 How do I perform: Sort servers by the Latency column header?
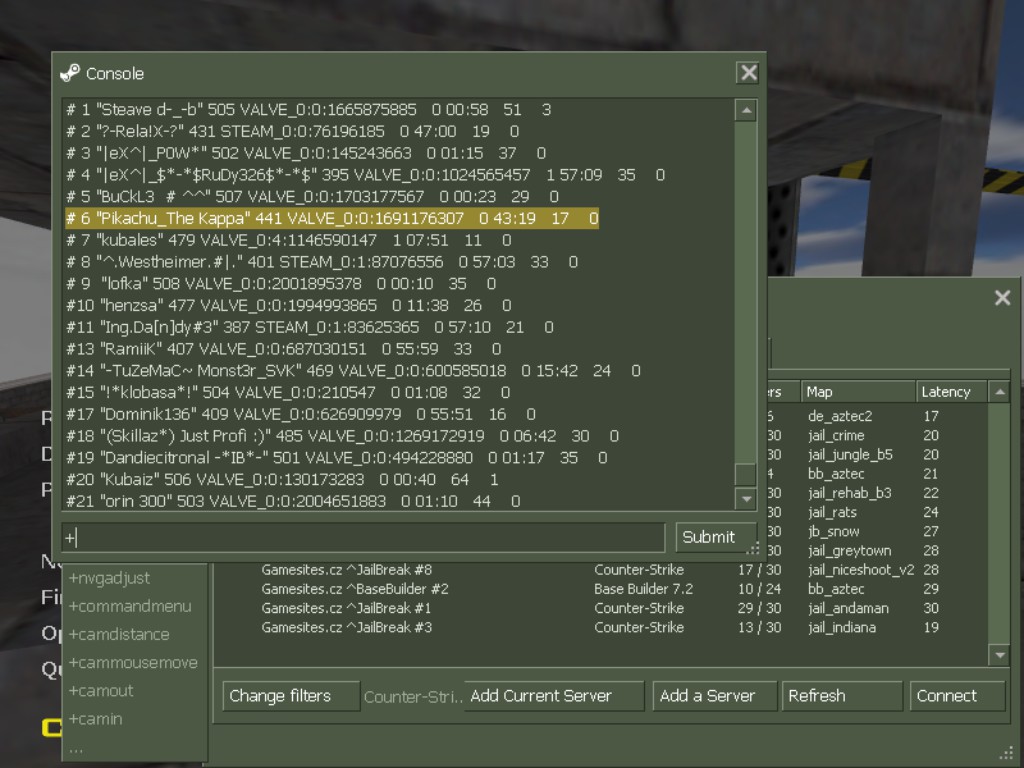coord(952,392)
